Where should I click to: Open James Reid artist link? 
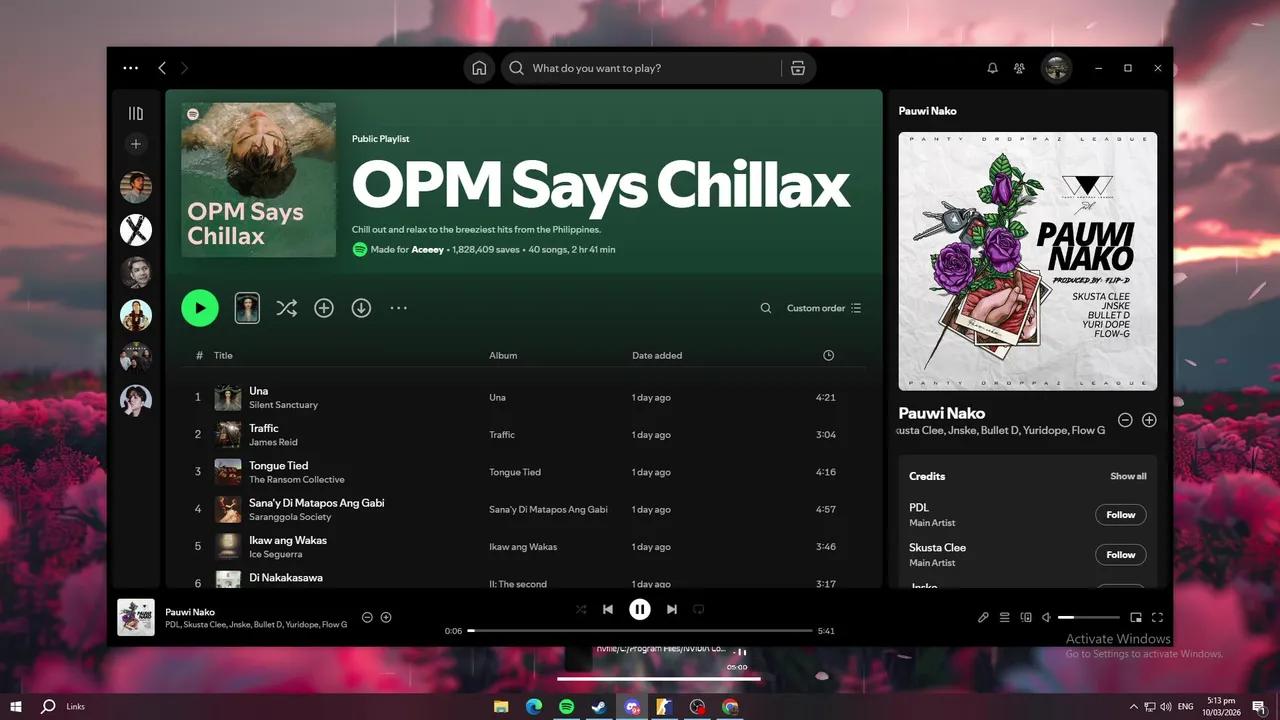click(273, 442)
